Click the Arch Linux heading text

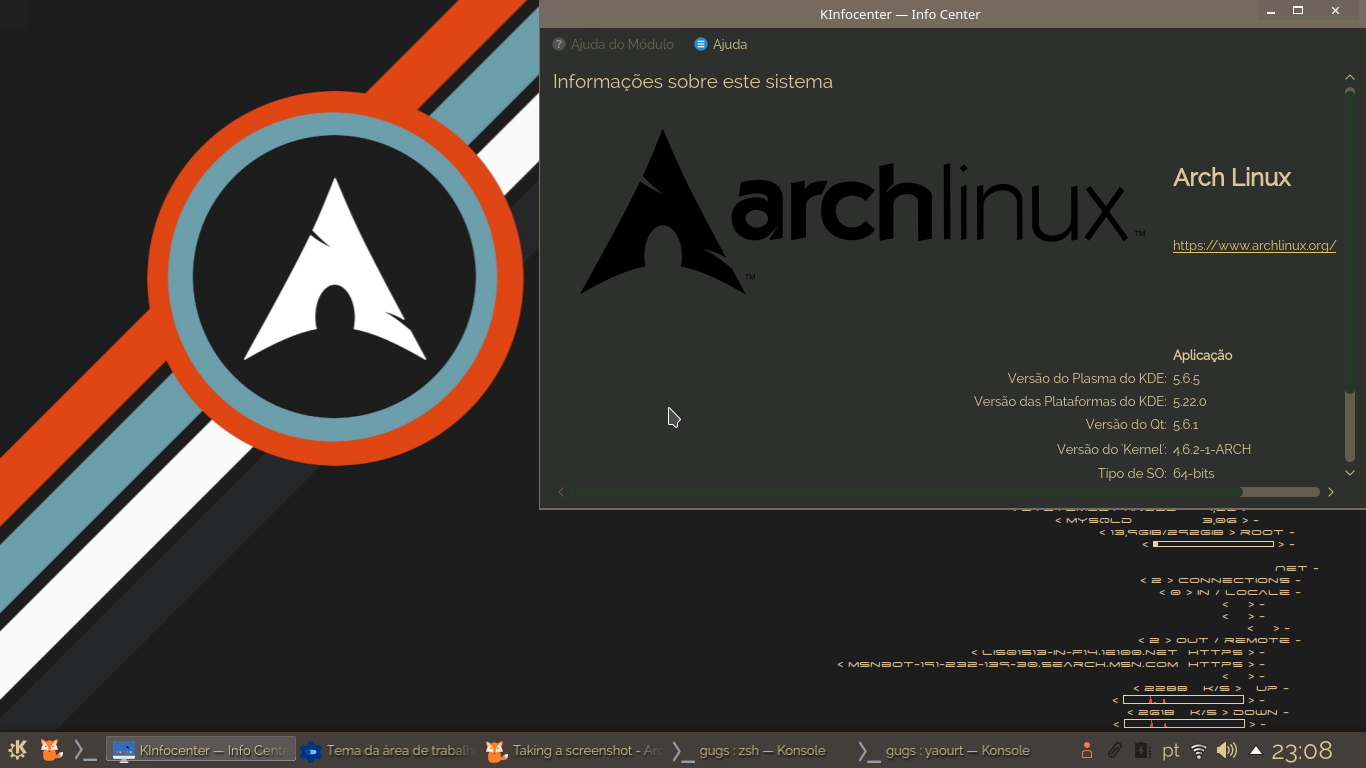tap(1232, 177)
